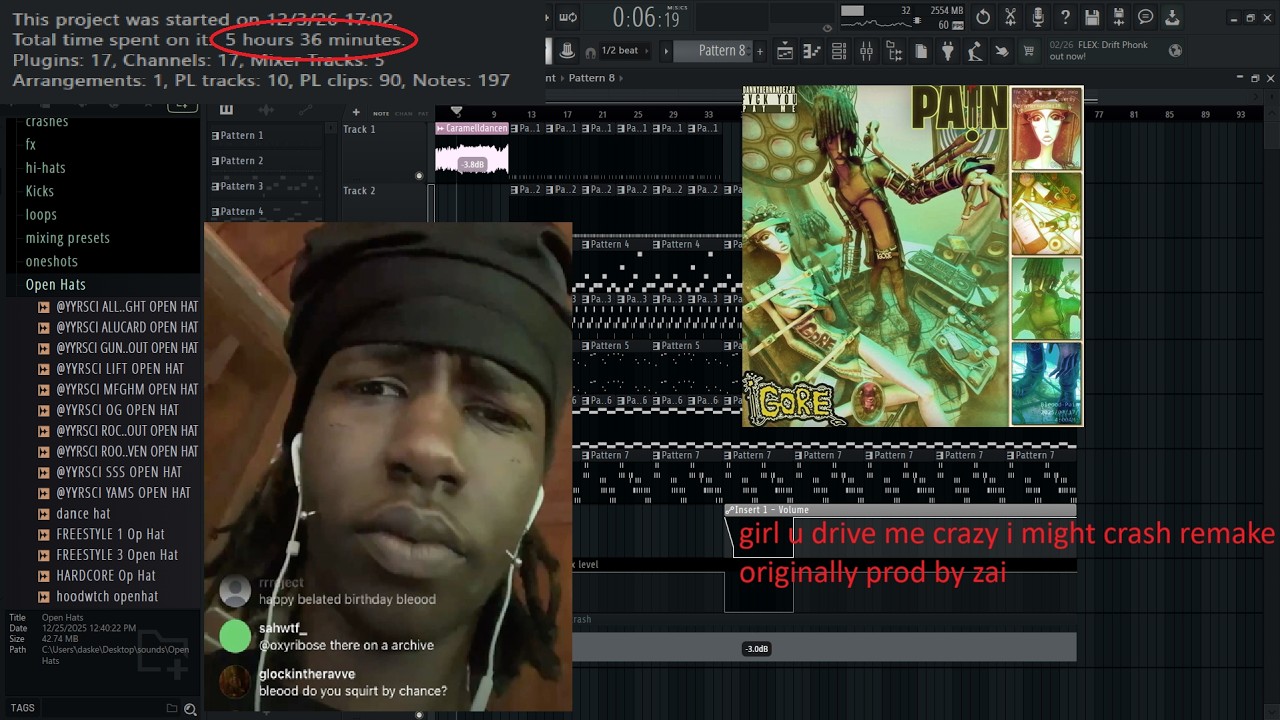Screen dimensions: 1280x720
Task: Click the save new version icon
Action: 1119,17
